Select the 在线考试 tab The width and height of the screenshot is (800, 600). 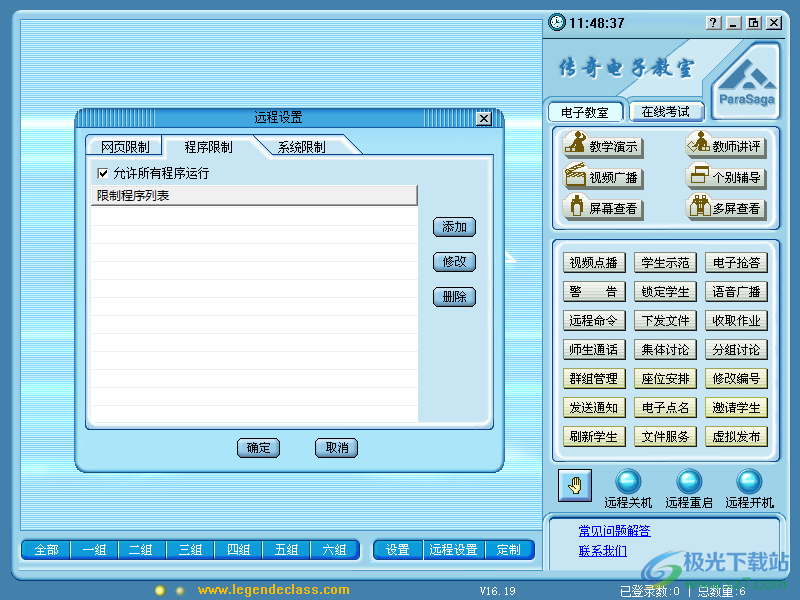tap(666, 112)
